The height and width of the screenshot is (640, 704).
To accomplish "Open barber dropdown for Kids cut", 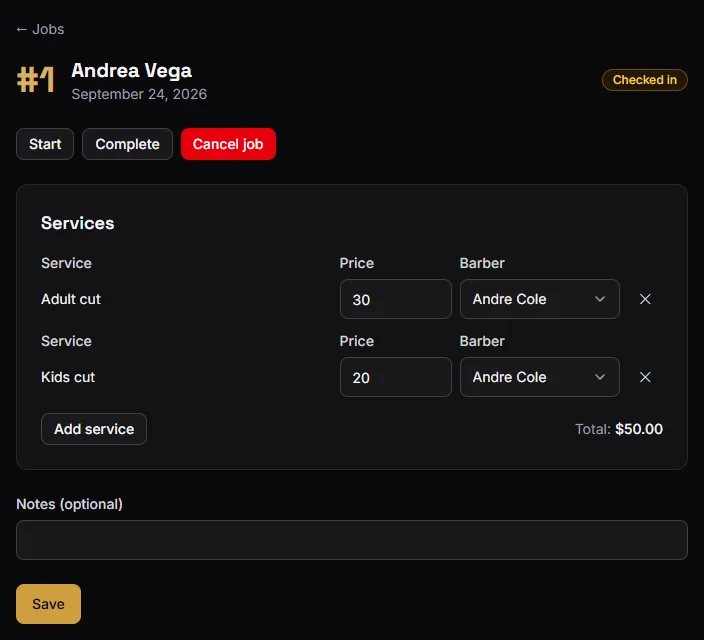I will tap(540, 377).
